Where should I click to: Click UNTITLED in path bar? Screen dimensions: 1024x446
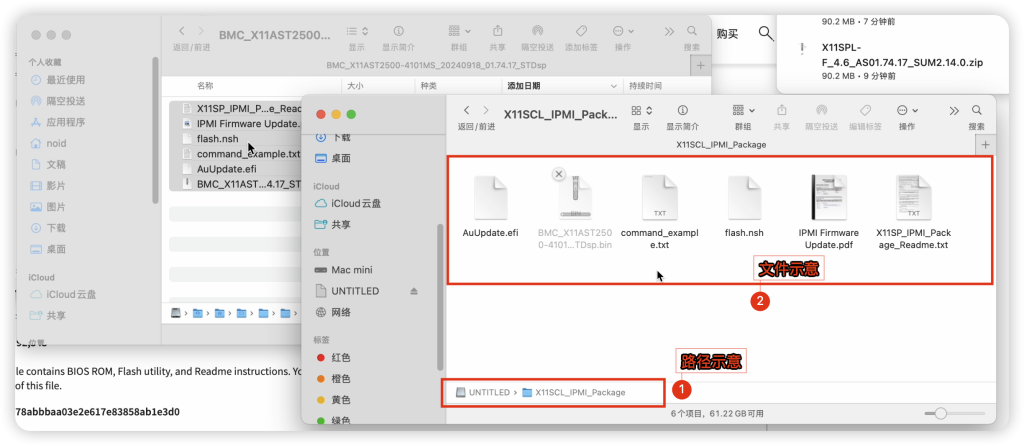point(482,392)
